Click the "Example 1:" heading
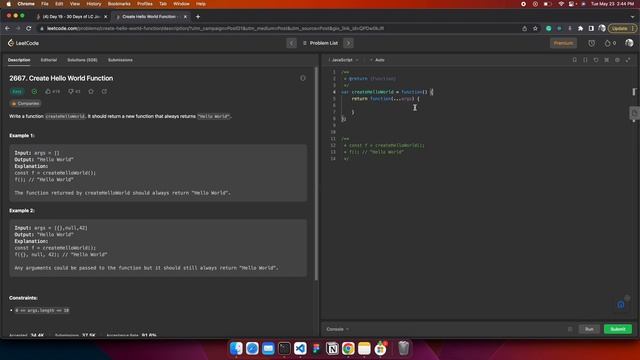This screenshot has width=640, height=360. [22, 136]
